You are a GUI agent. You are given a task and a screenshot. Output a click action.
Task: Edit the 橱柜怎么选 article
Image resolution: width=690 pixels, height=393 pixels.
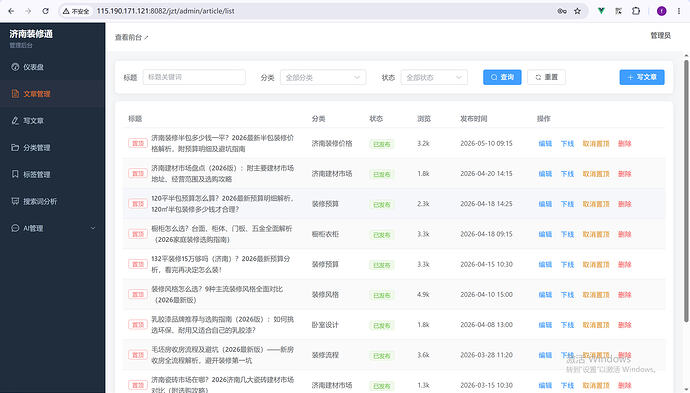pyautogui.click(x=545, y=234)
